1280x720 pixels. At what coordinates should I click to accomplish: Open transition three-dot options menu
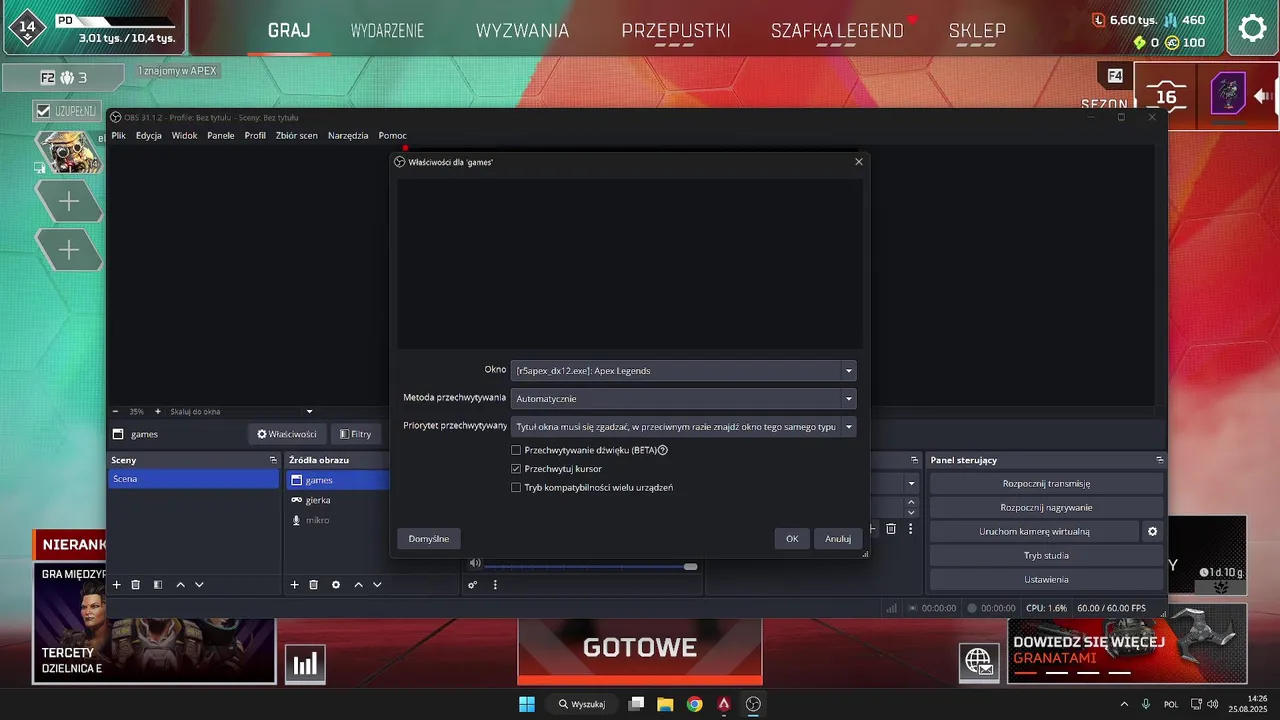(910, 529)
